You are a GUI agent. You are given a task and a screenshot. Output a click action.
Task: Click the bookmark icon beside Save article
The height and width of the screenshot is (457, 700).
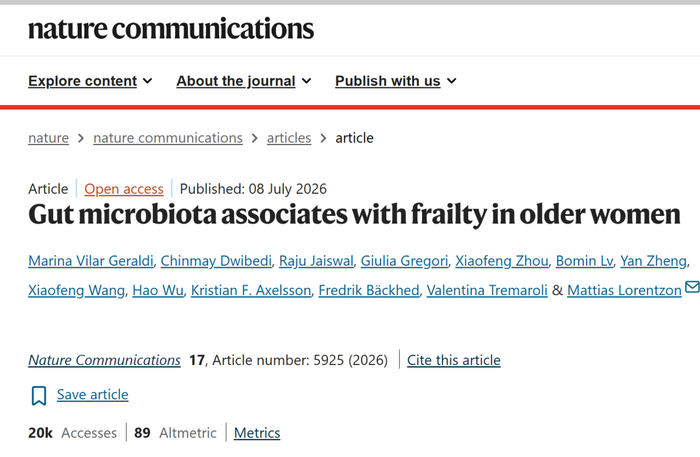[39, 395]
